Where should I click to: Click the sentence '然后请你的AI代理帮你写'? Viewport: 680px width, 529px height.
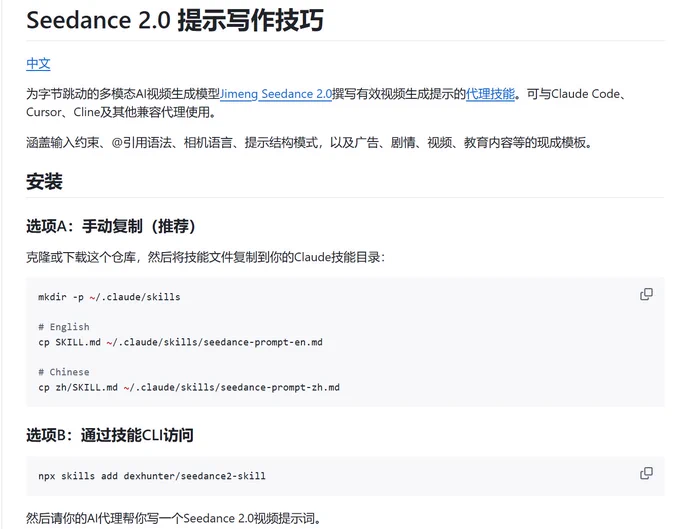click(173, 518)
